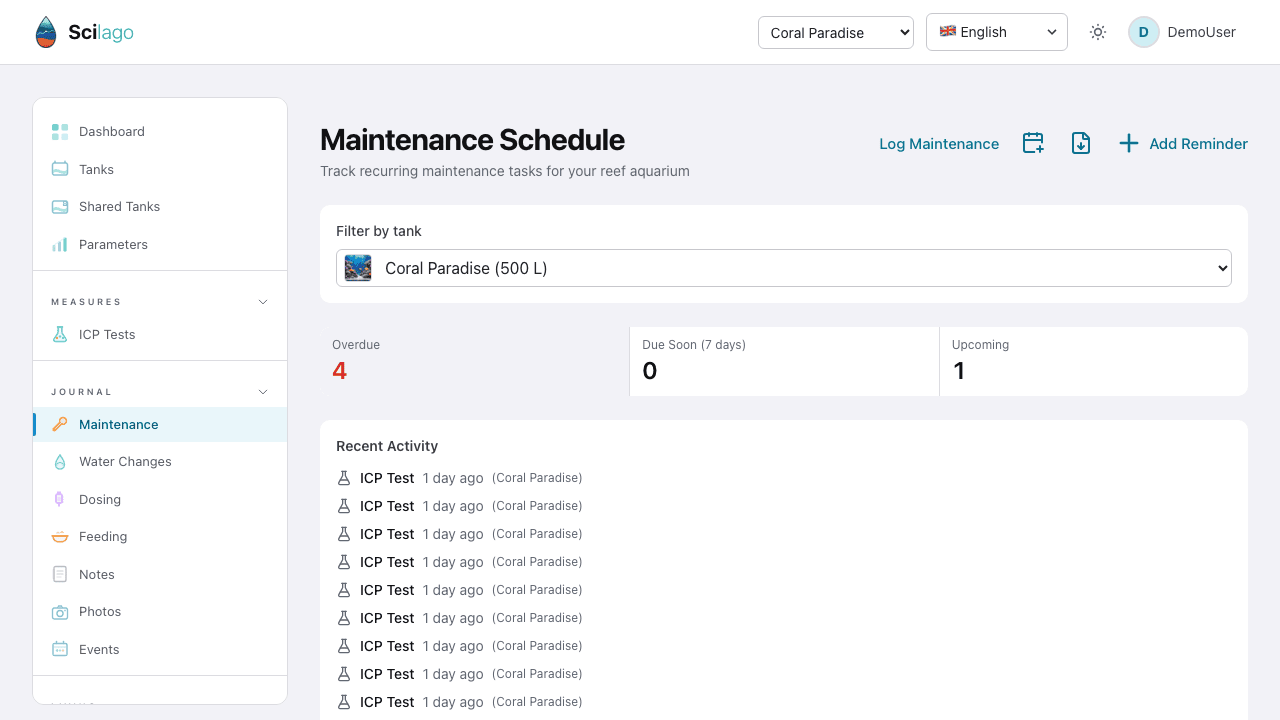Click the Dosing syringe icon

click(x=60, y=499)
